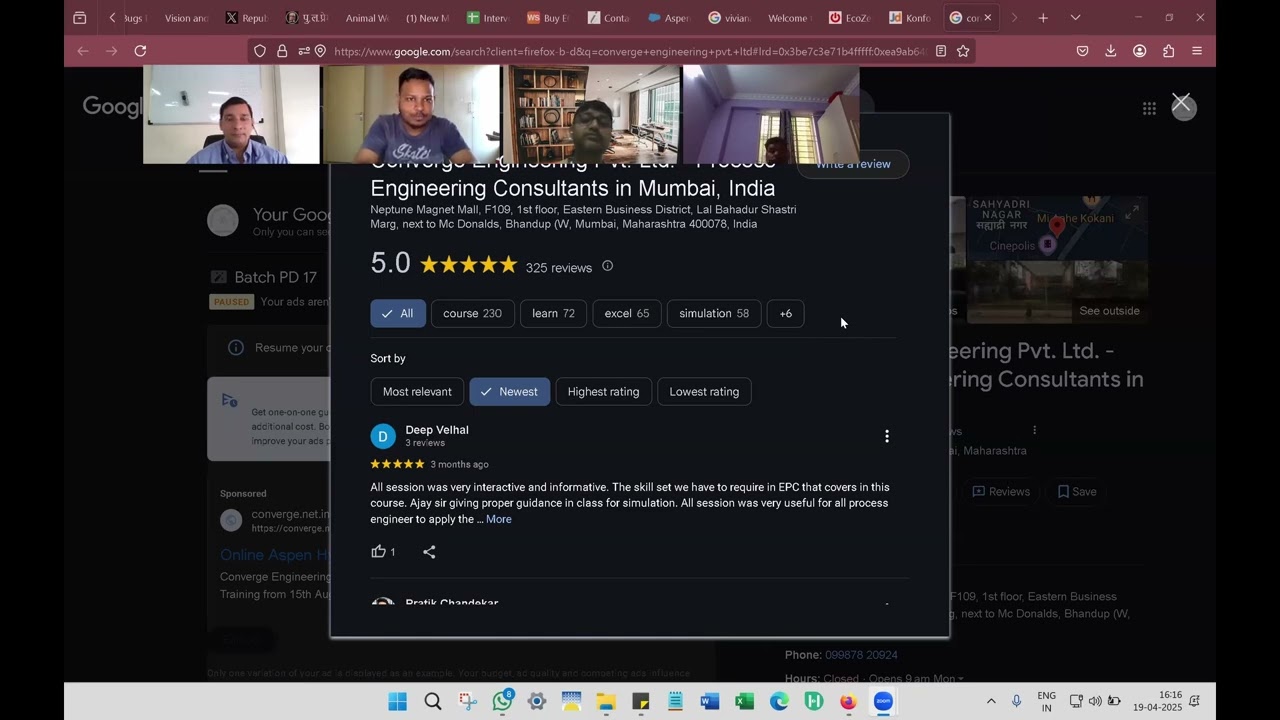Click the tracking protection shield icon
This screenshot has width=1280, height=720.
[260, 51]
